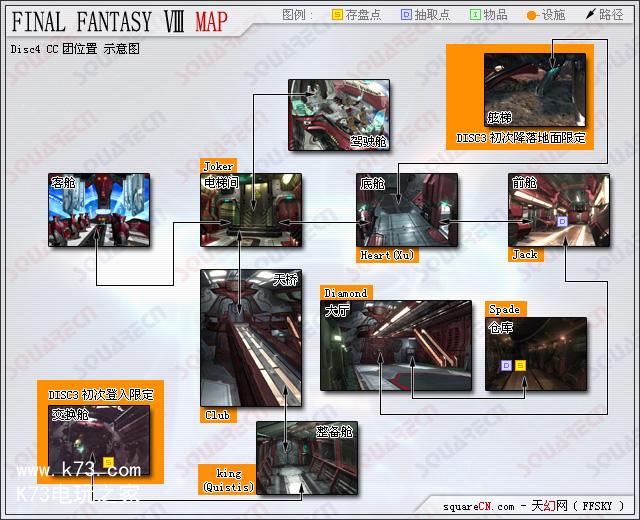640x520 pixels.
Task: Click the green item legend icon
Action: (x=475, y=15)
